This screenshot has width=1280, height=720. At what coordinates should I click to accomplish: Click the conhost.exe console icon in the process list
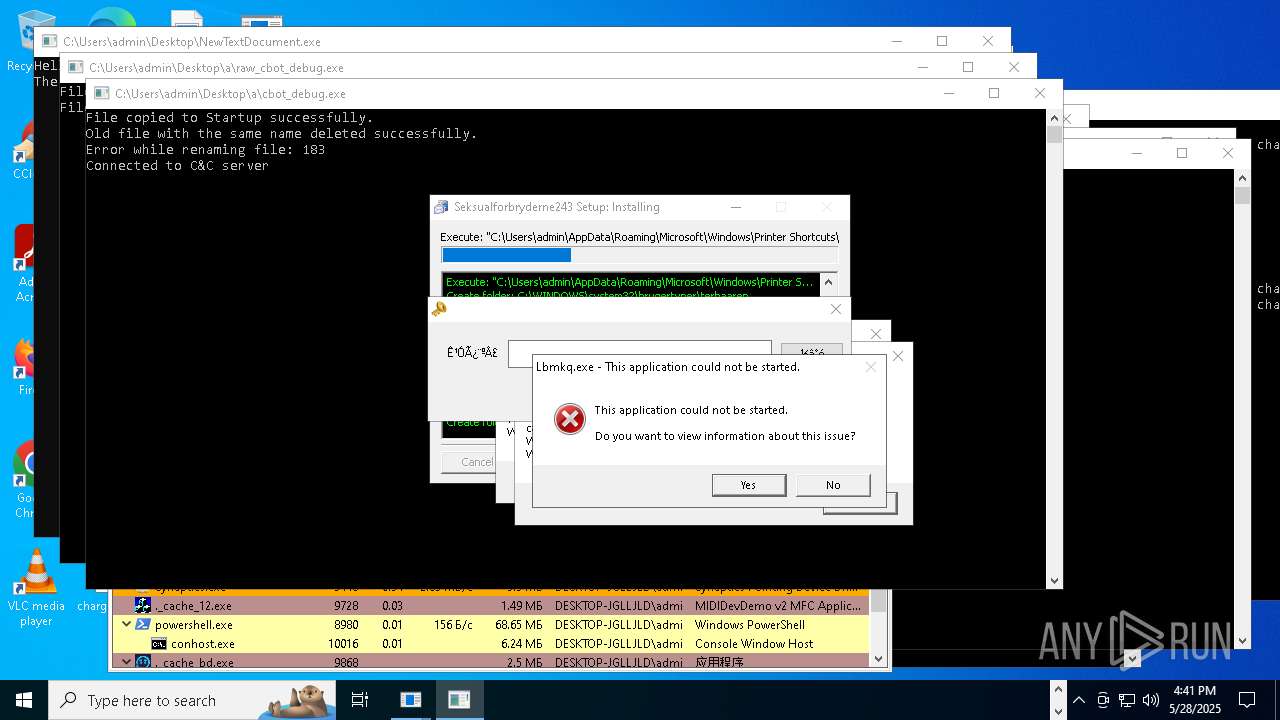(x=159, y=644)
